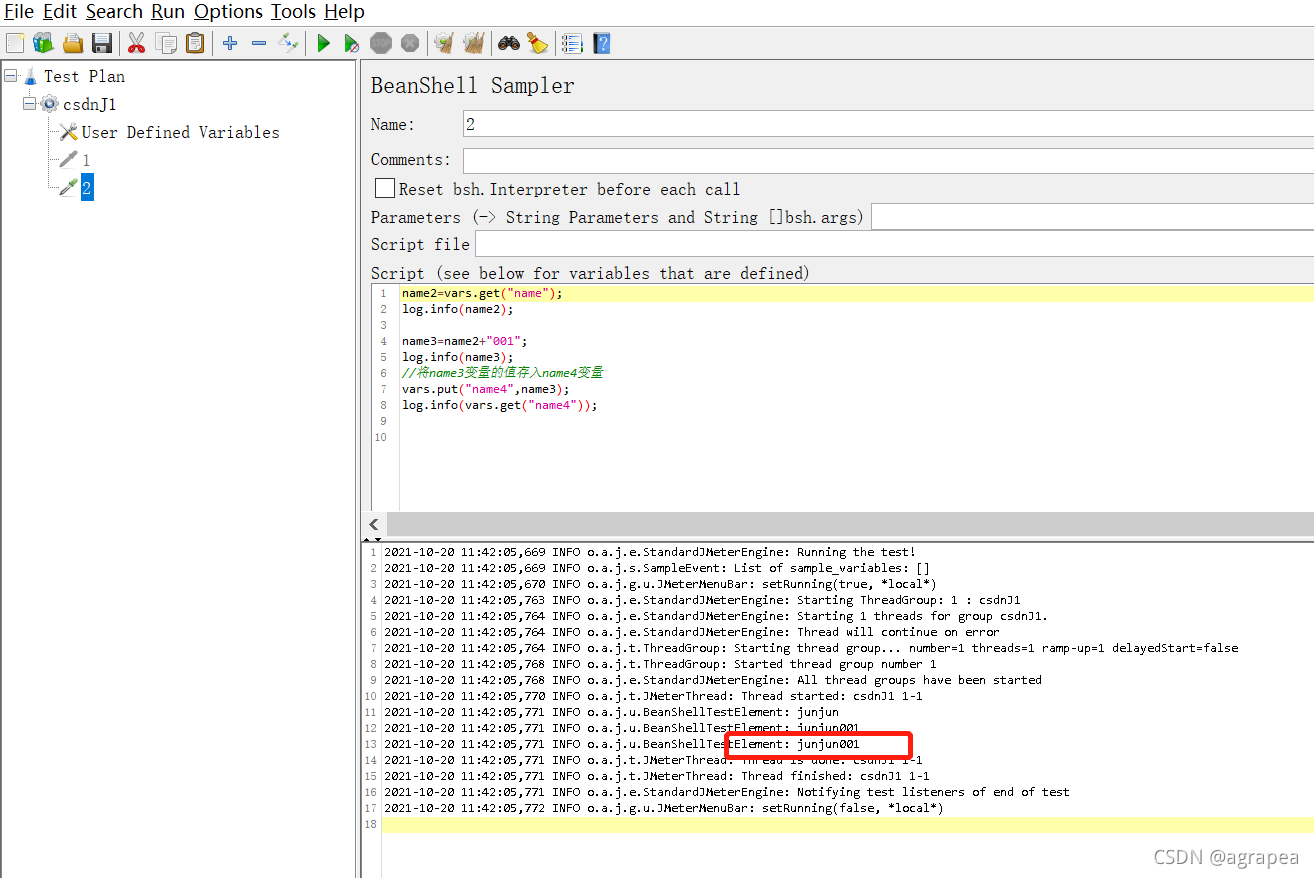Open the File menu
Screen dimensions: 1314x878
coord(19,12)
